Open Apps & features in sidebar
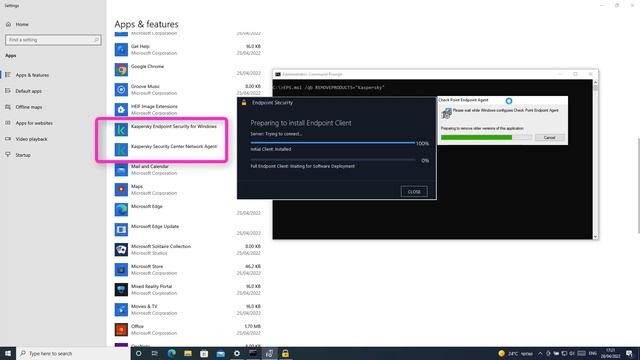Screen dimensions: 640x360 pyautogui.click(x=32, y=75)
